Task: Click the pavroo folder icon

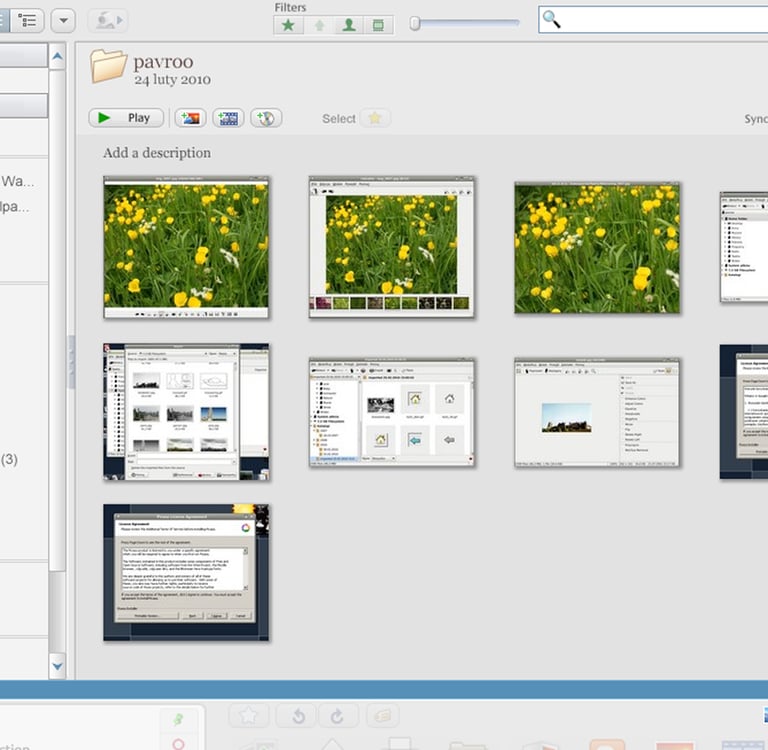Action: 108,66
